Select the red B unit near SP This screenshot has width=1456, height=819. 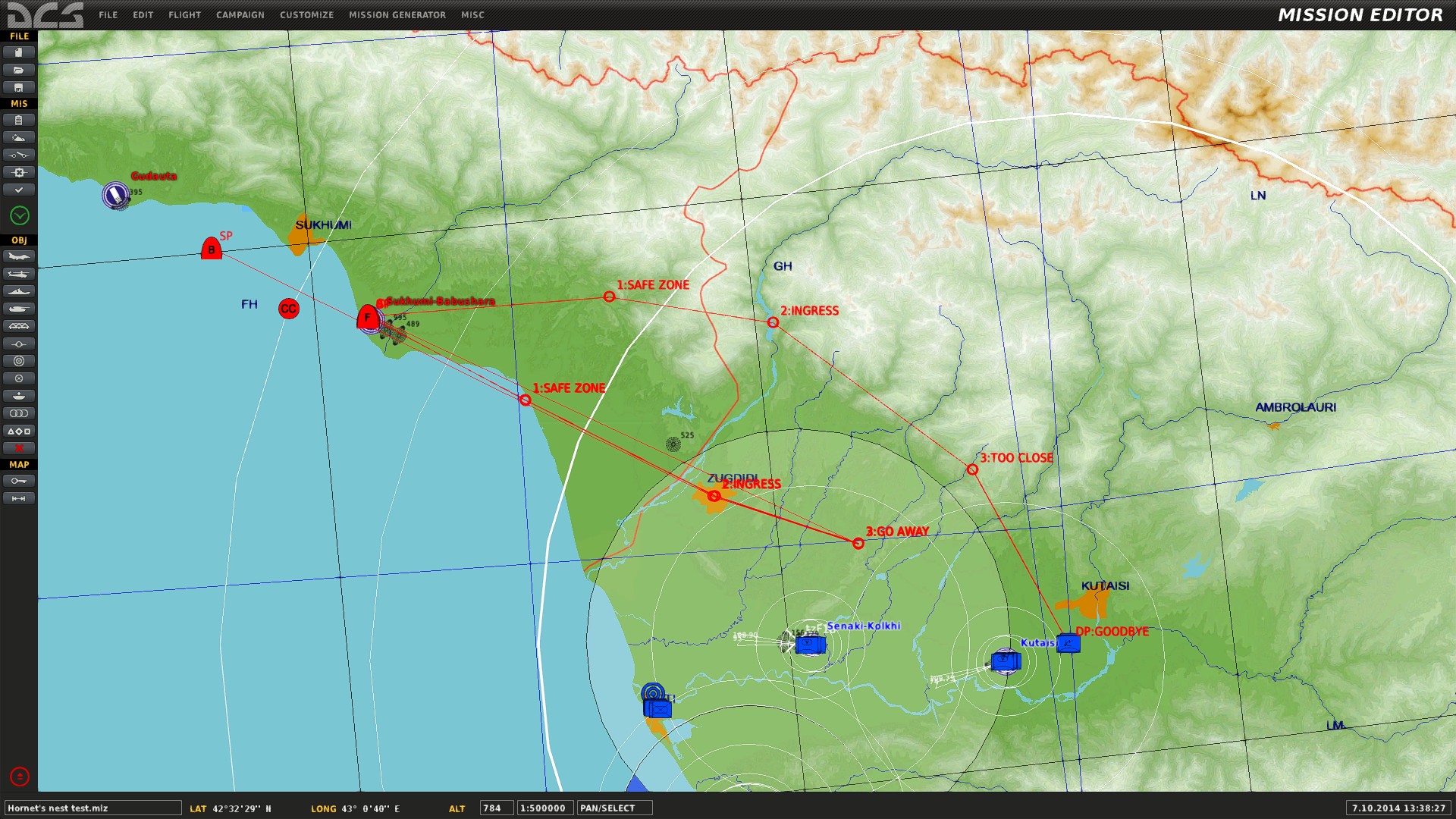coord(212,249)
